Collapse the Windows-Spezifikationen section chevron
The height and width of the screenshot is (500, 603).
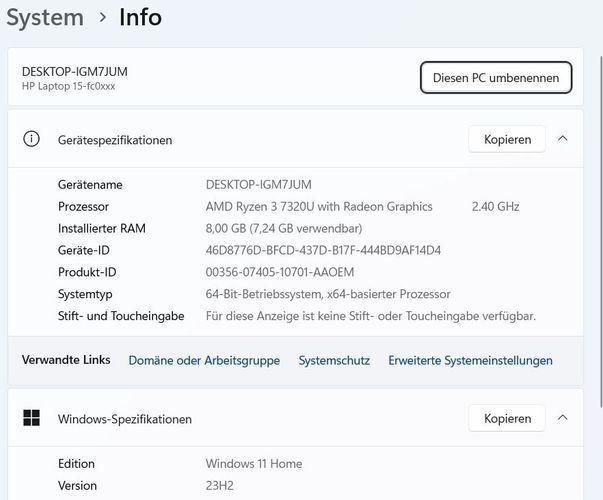coord(563,418)
